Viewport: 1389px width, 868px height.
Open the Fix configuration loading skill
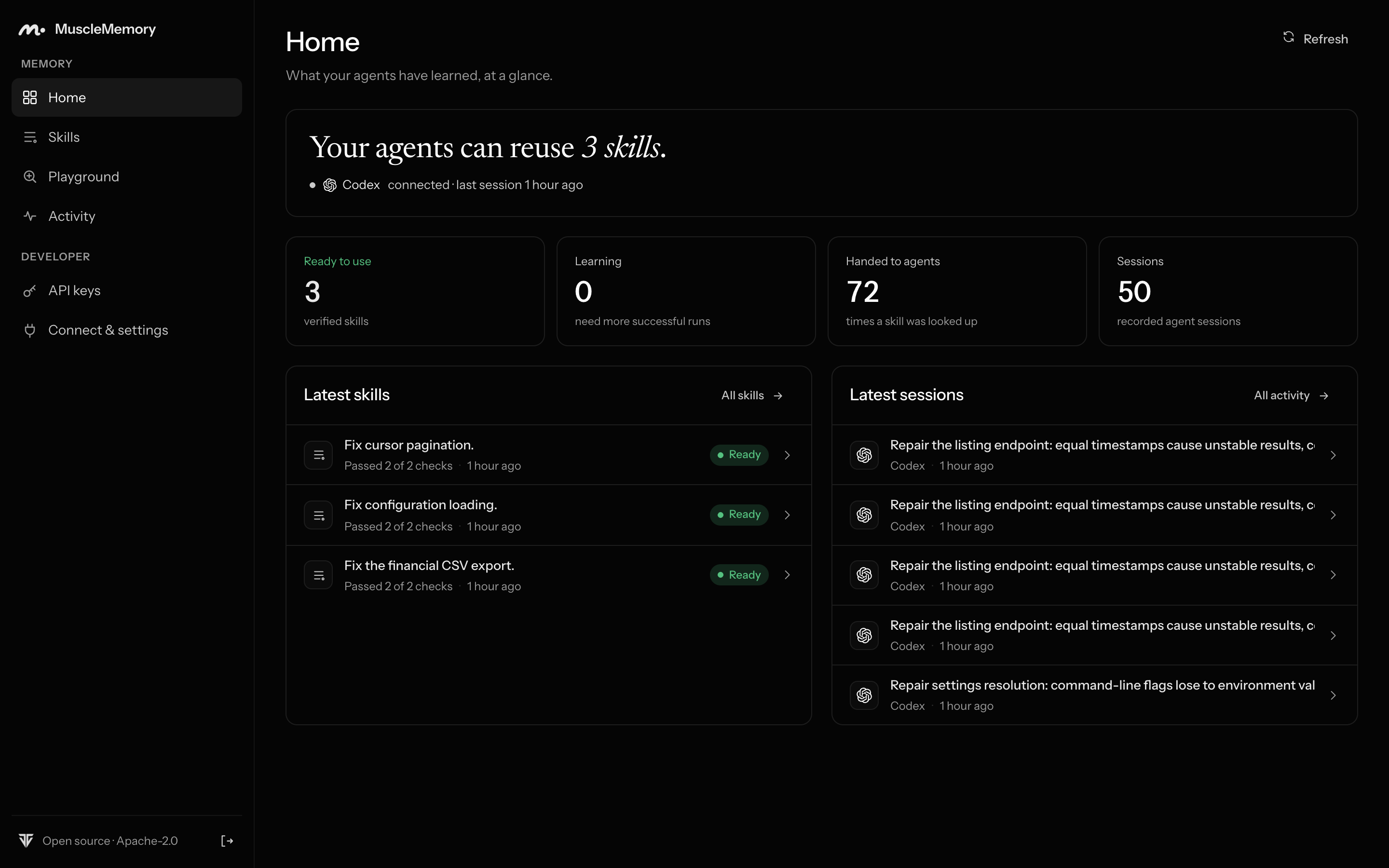(x=548, y=515)
